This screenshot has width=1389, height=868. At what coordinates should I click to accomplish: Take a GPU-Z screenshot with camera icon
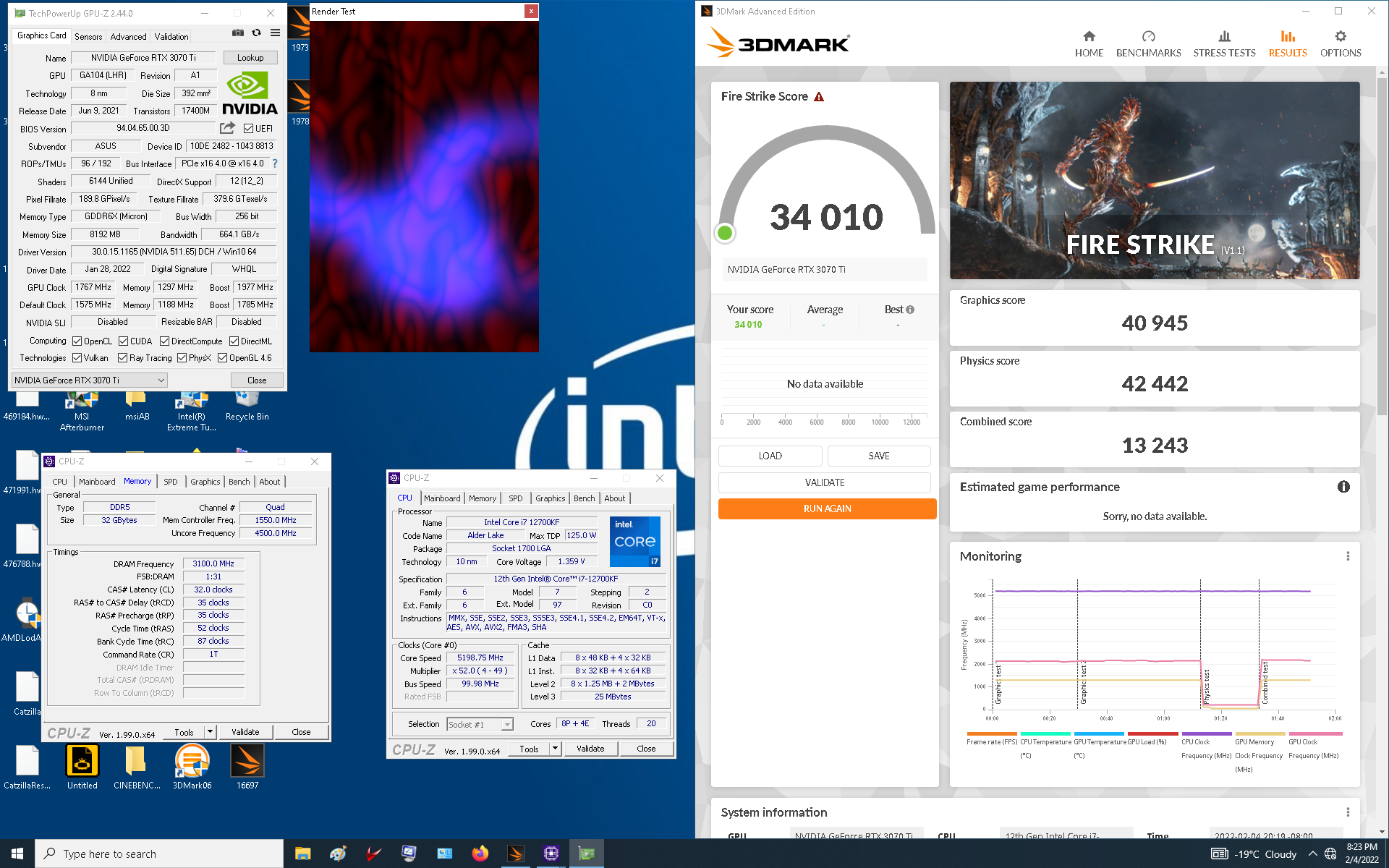237,33
